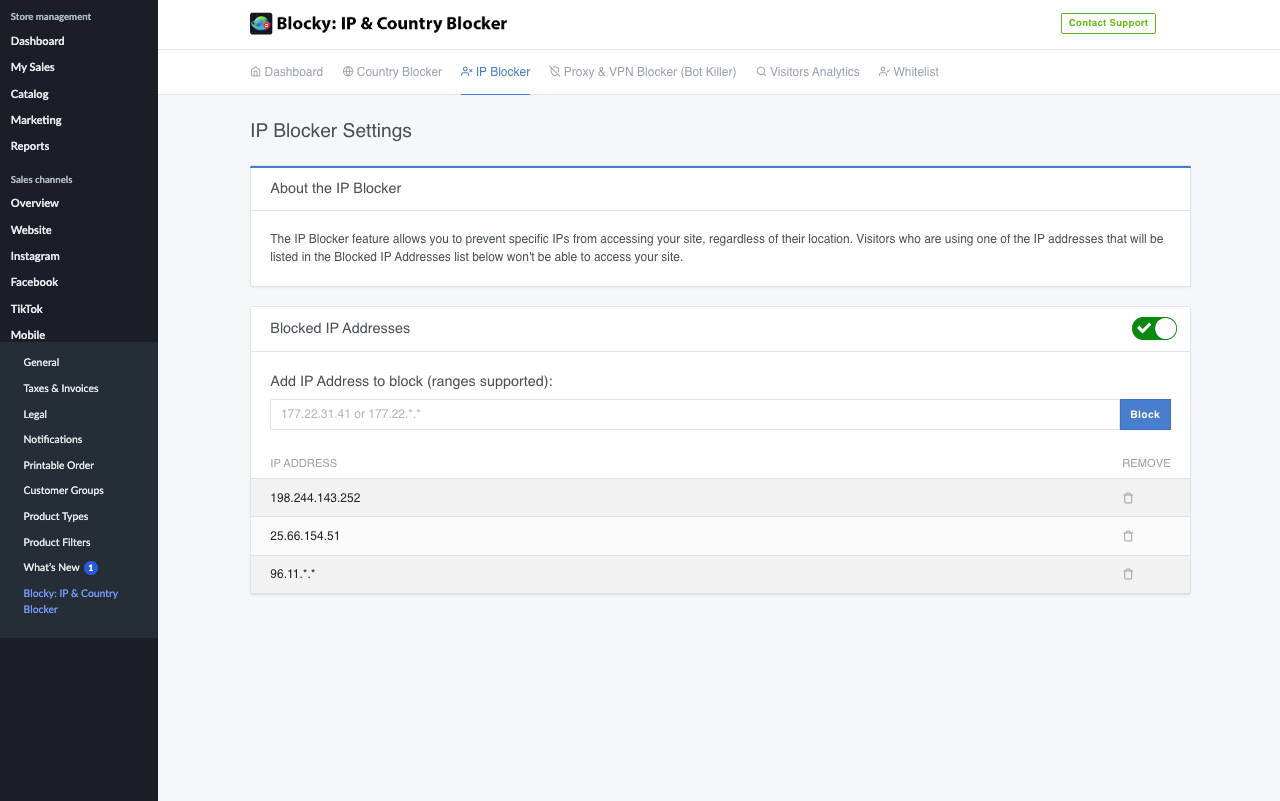This screenshot has width=1280, height=801.
Task: Open the Whitelist tab
Action: pos(909,72)
